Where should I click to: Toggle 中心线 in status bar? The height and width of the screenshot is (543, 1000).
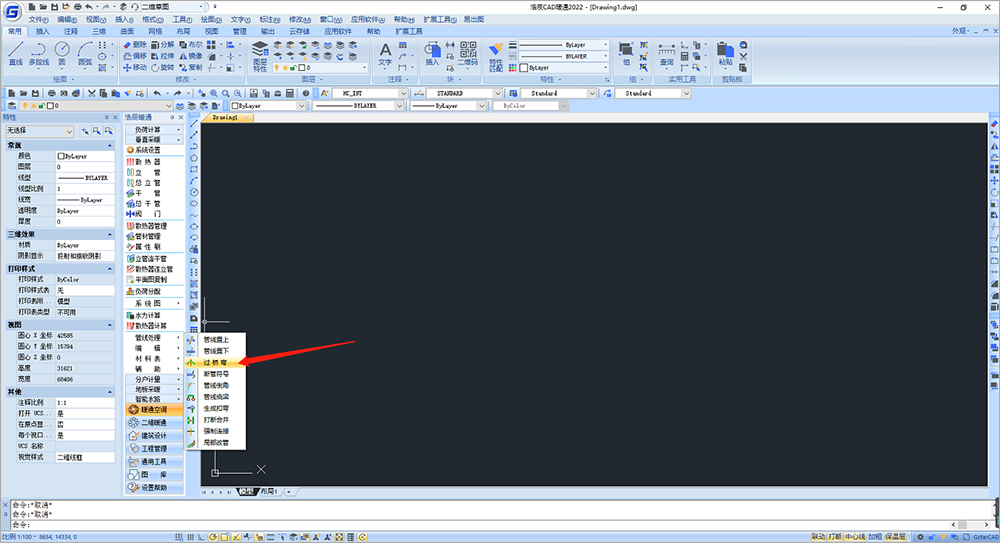(x=855, y=537)
